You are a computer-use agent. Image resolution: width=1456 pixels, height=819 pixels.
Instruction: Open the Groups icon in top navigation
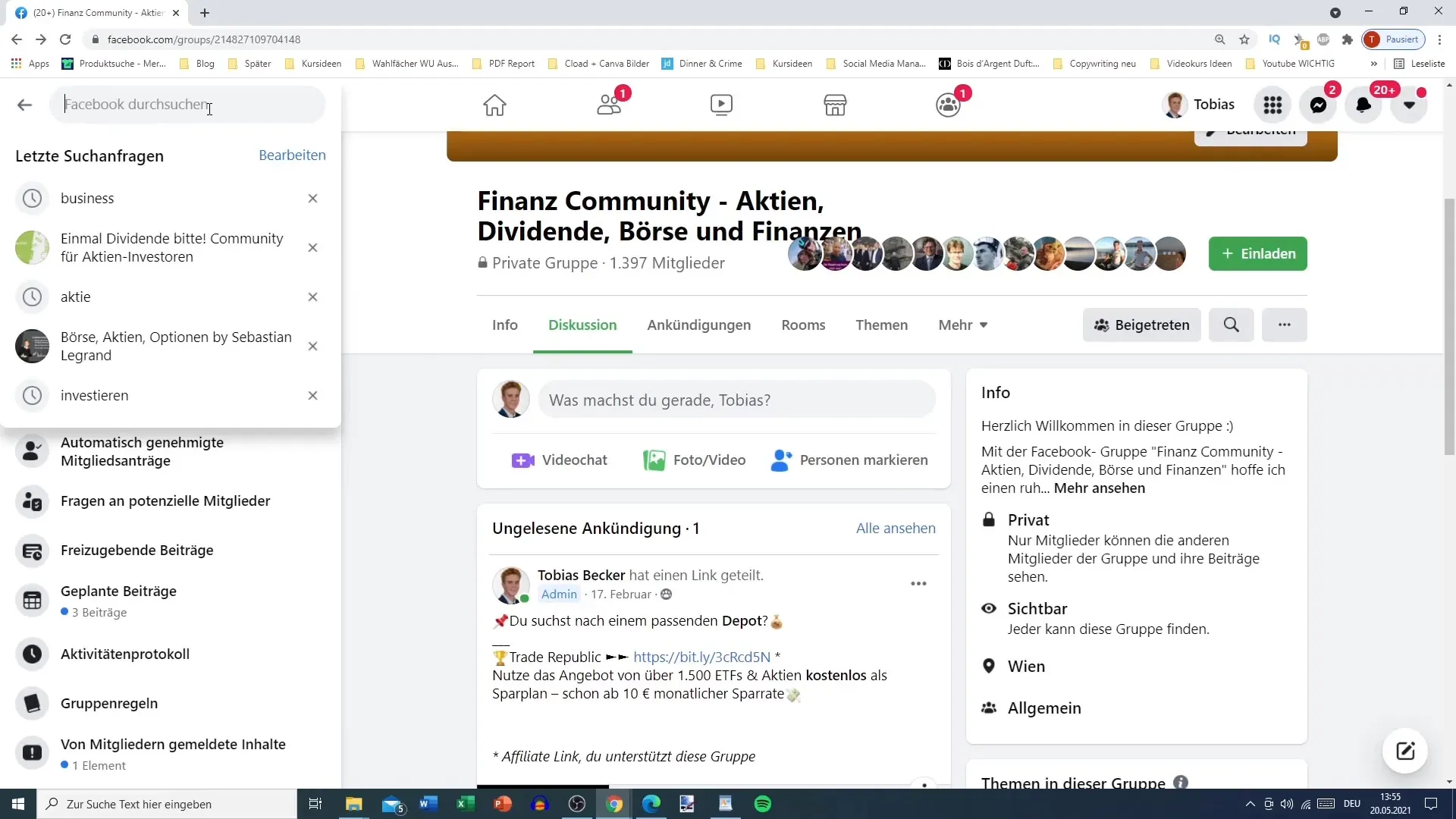948,105
